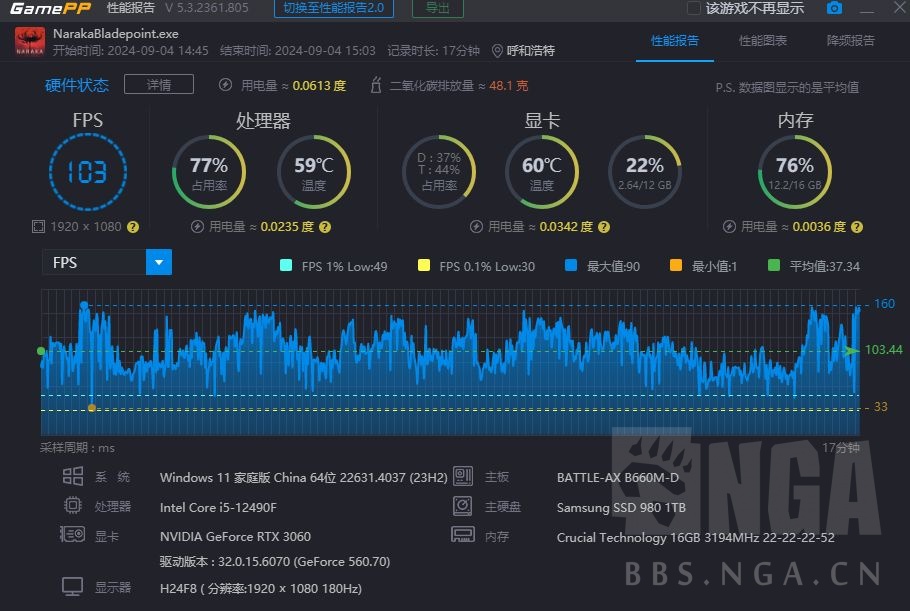Toggle the FPS 0.1% Low legend box
Viewport: 910px width, 611px height.
424,266
